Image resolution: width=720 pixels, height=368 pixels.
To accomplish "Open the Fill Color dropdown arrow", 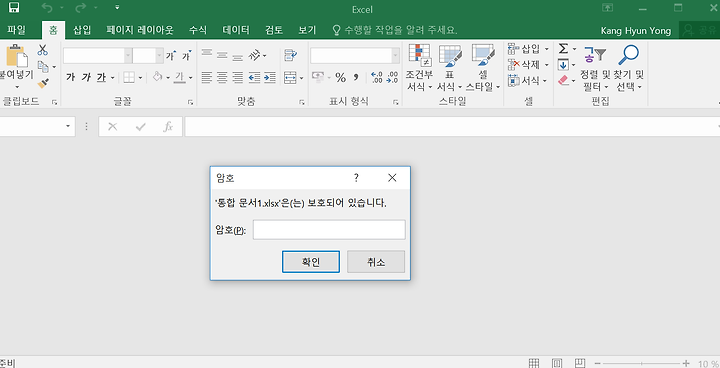I will pos(168,78).
